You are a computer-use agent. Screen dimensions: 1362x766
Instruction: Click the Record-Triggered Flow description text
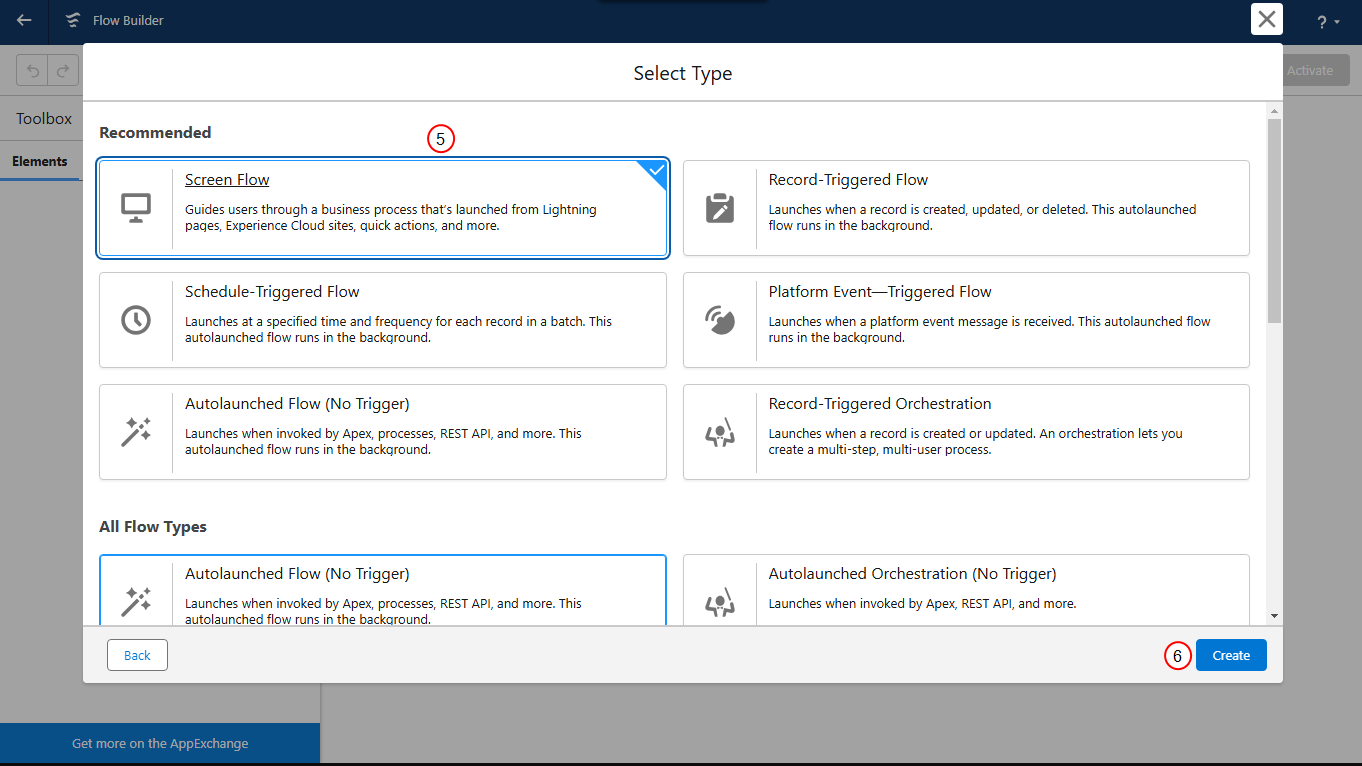(x=982, y=218)
